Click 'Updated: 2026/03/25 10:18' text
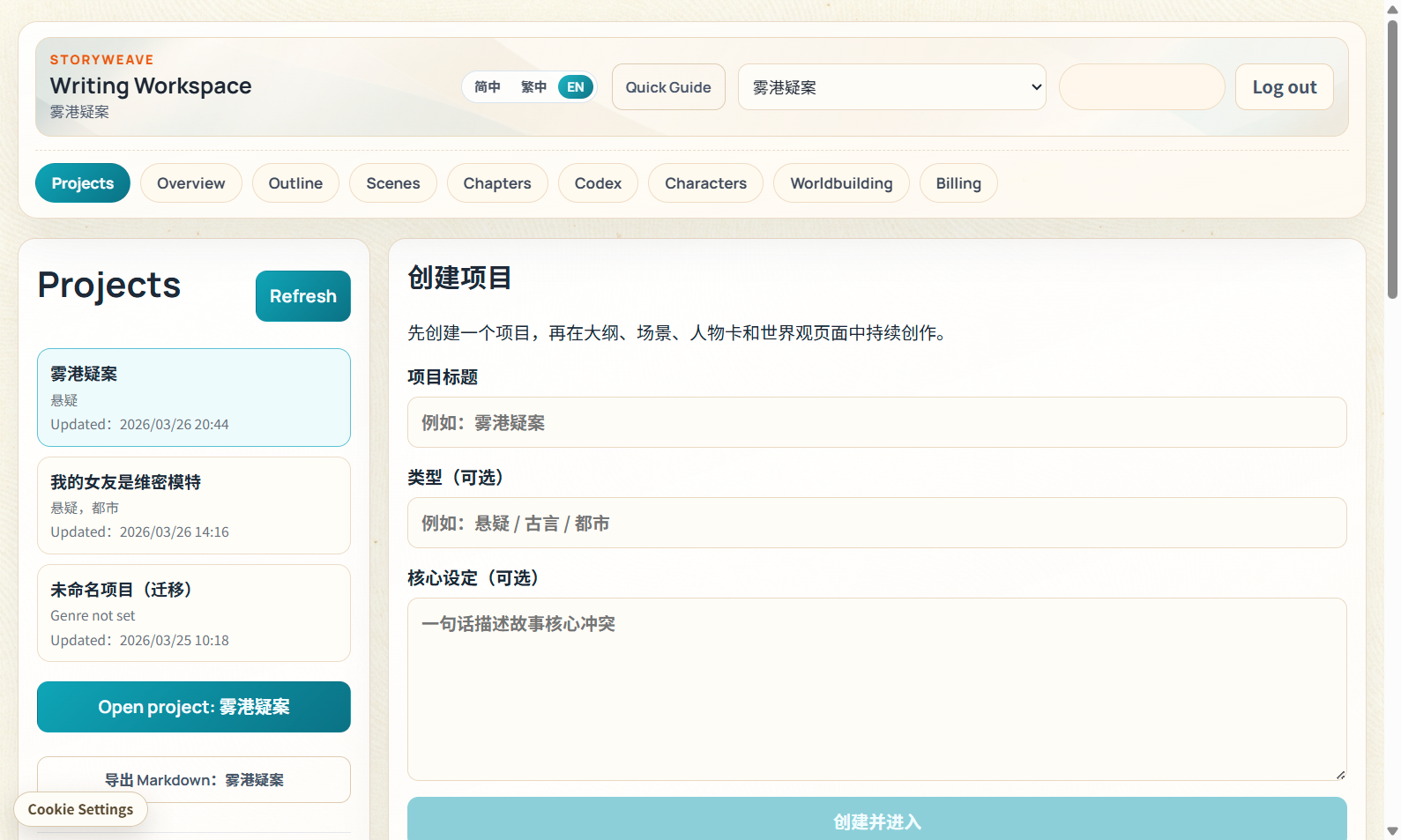The height and width of the screenshot is (840, 1401). [x=139, y=640]
